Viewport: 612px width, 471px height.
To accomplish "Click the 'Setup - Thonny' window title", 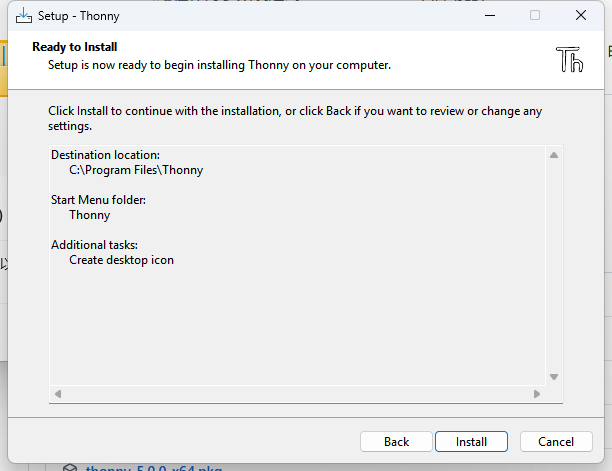I will [78, 16].
